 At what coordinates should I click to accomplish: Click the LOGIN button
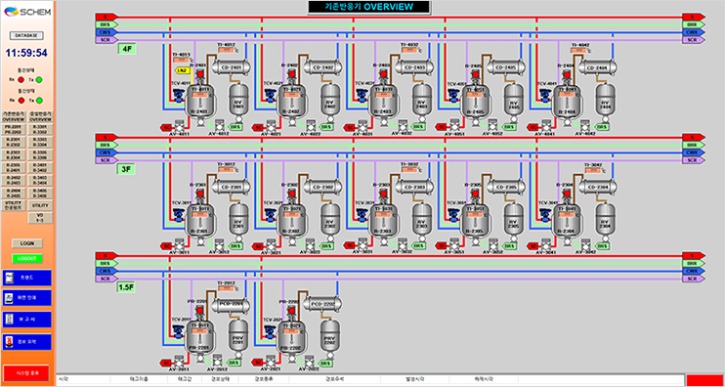pos(27,243)
